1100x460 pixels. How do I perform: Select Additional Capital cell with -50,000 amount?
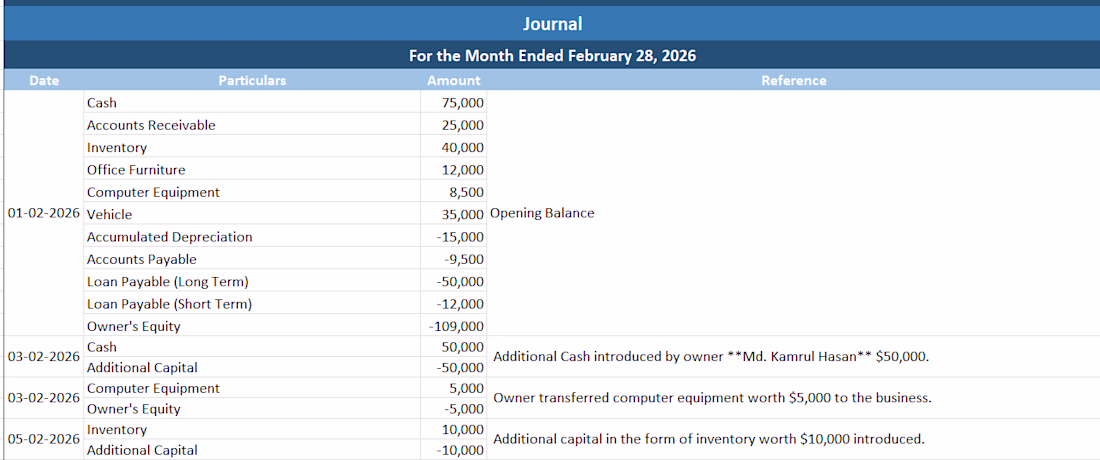click(252, 367)
